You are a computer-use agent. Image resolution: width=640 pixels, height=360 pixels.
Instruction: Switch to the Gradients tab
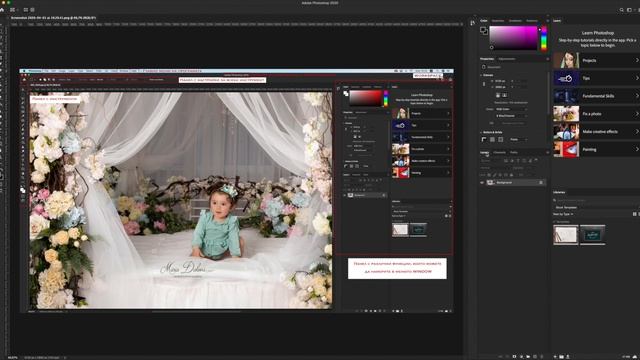[x=515, y=21]
